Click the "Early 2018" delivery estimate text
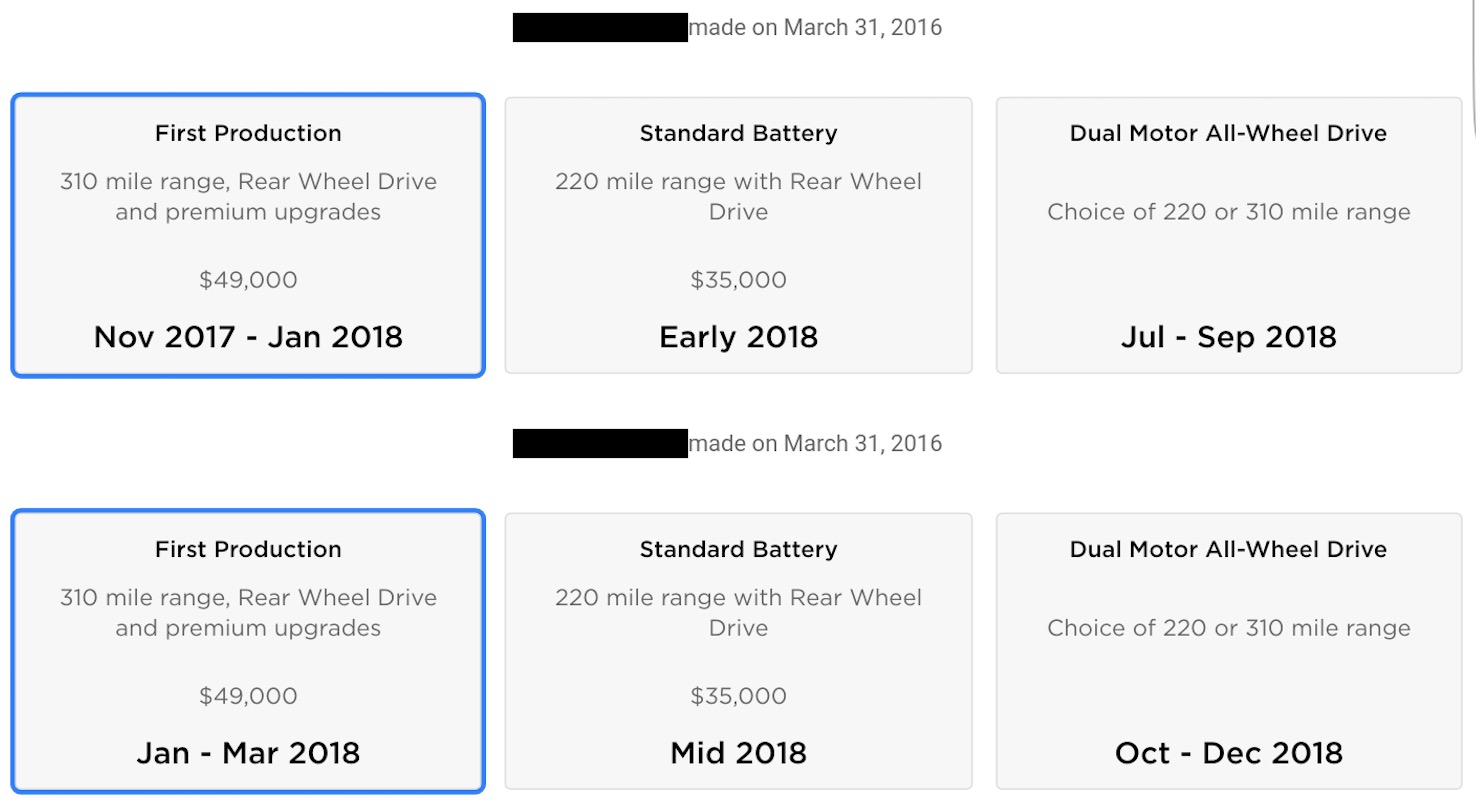Screen dimensions: 1476x804 738,337
